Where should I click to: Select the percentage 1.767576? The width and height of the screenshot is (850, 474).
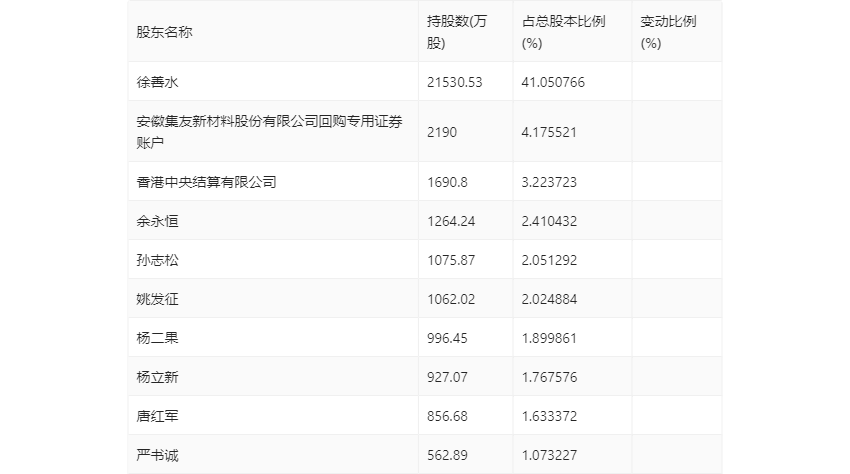click(549, 377)
